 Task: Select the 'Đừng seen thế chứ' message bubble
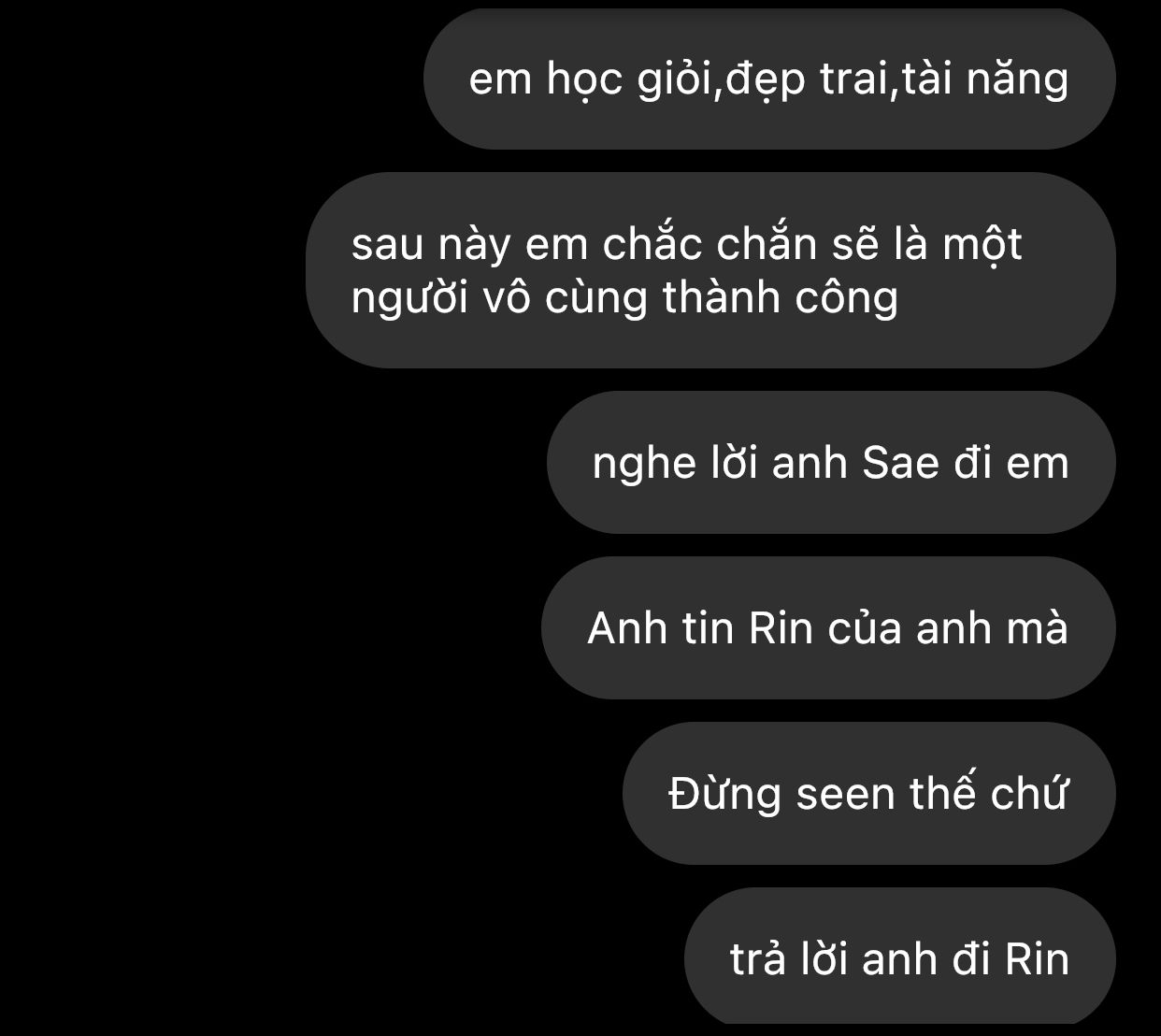pos(869,794)
